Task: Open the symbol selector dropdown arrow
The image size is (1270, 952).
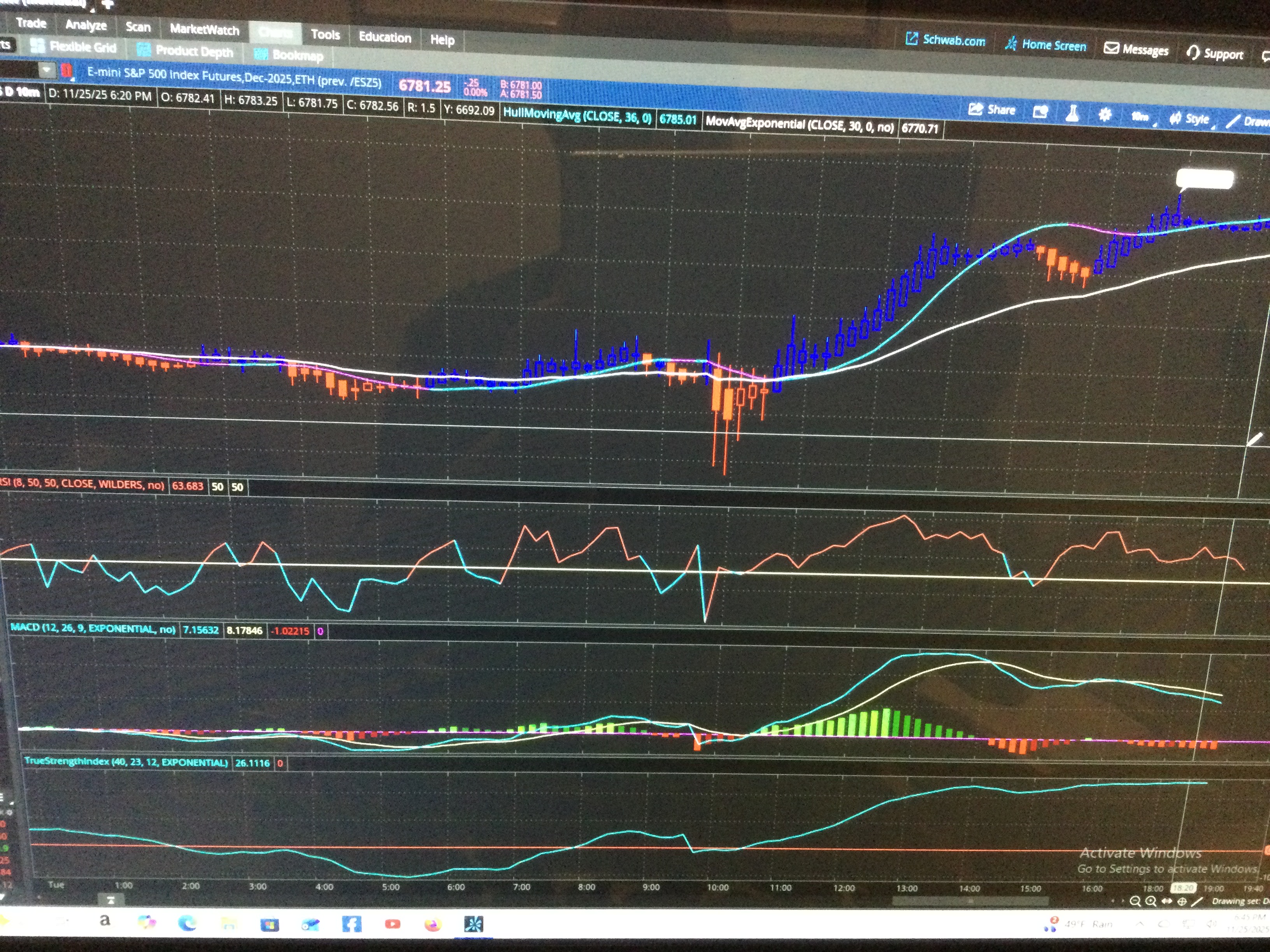Action: tap(47, 70)
